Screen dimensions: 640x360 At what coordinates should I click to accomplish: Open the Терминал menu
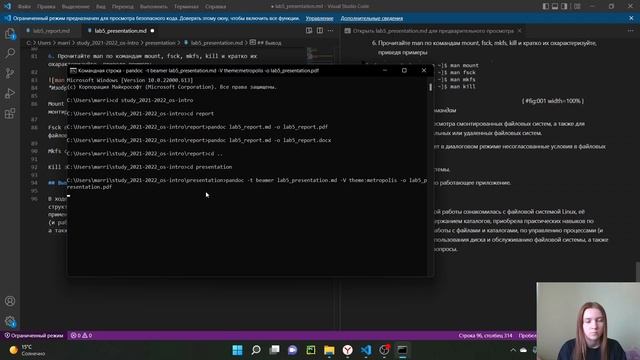186,7
